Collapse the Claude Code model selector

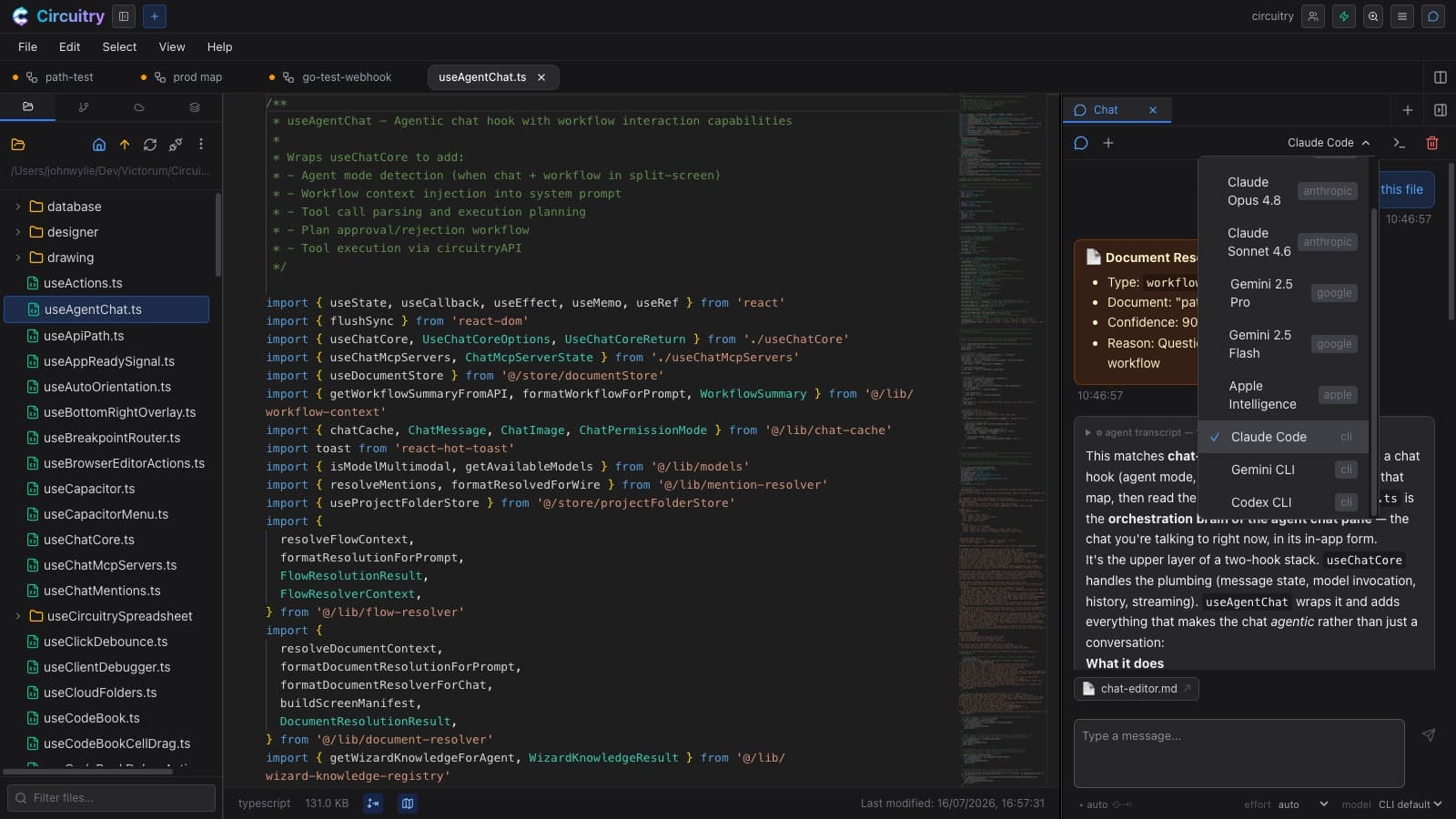click(x=1329, y=143)
